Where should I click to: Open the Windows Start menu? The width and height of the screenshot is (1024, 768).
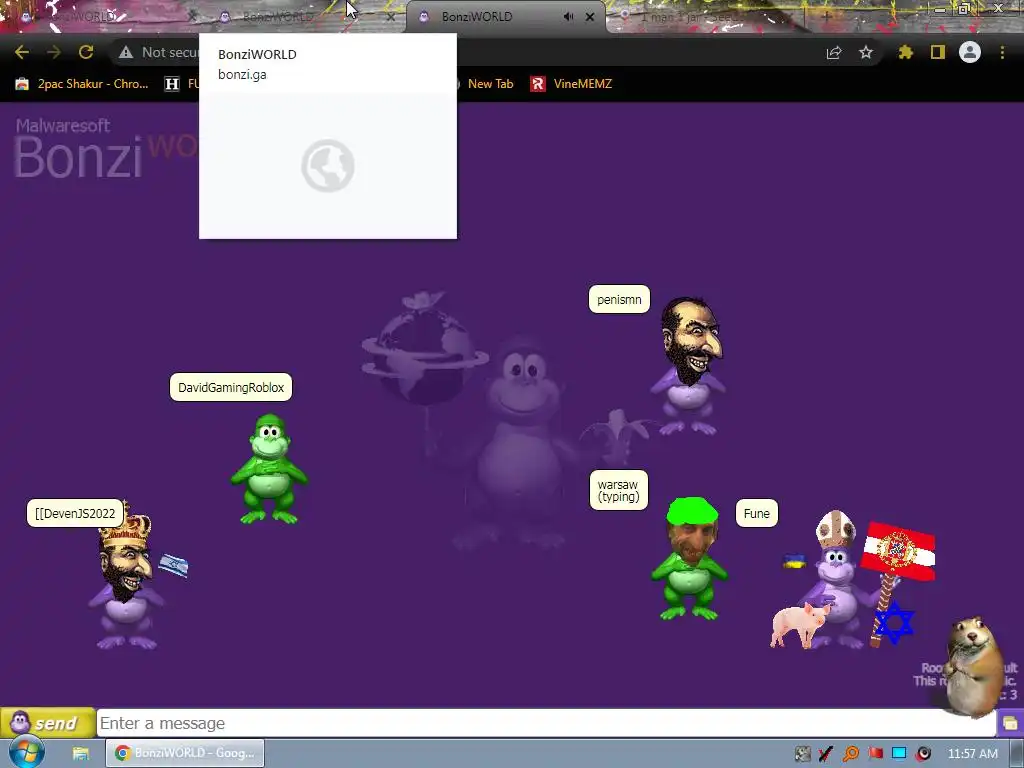pyautogui.click(x=26, y=752)
